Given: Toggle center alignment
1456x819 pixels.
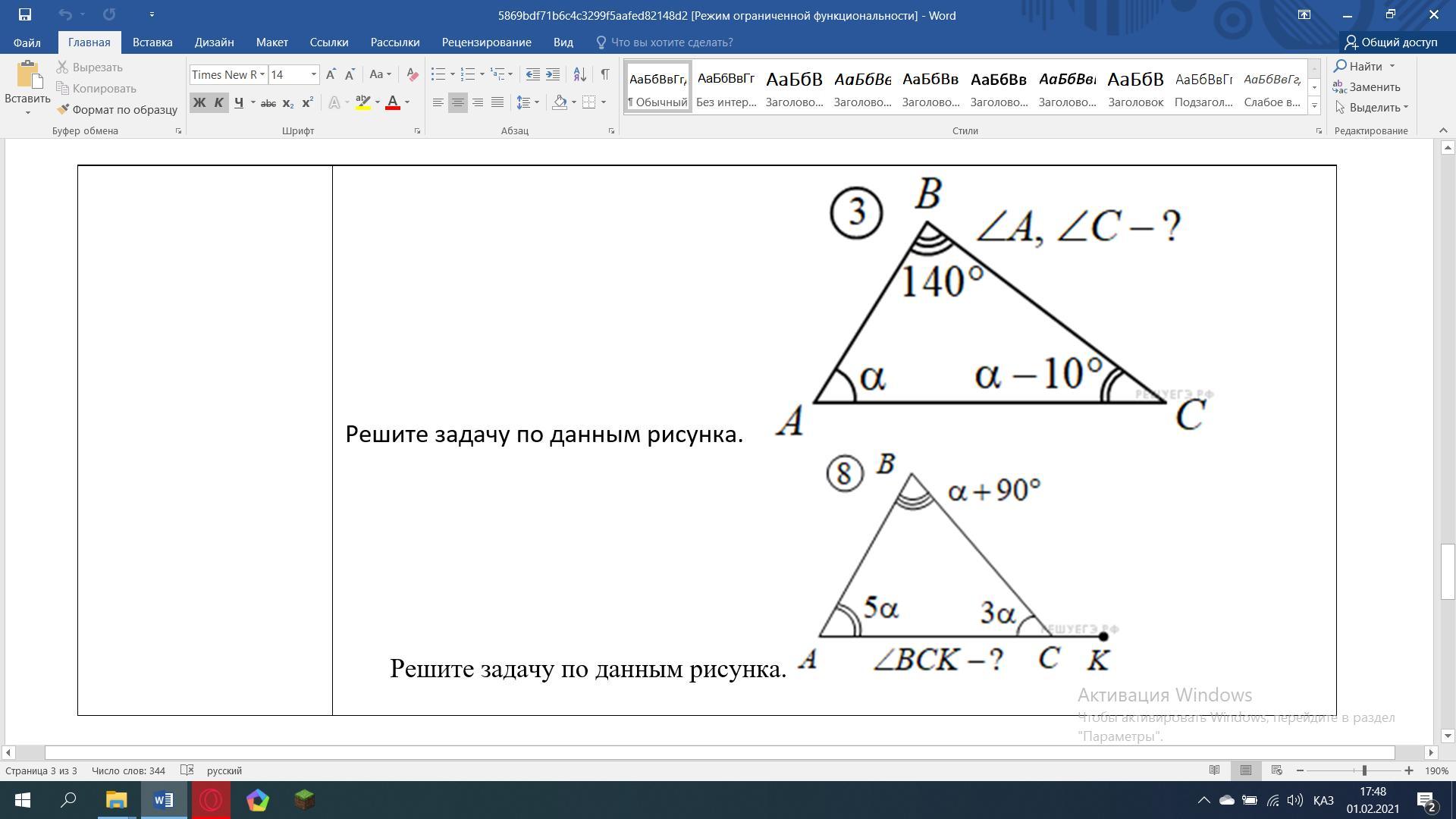Looking at the screenshot, I should click(458, 102).
